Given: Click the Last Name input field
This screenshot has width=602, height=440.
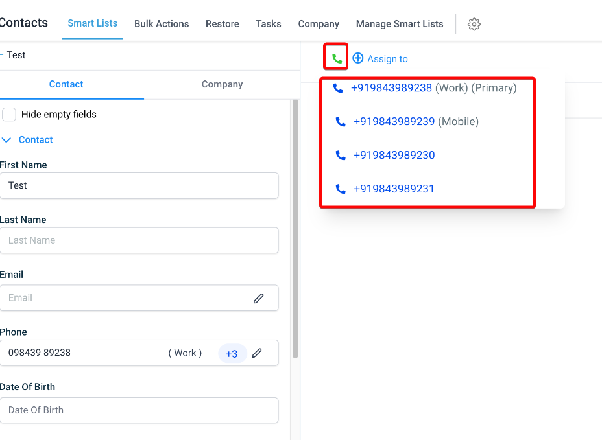Looking at the screenshot, I should click(139, 240).
